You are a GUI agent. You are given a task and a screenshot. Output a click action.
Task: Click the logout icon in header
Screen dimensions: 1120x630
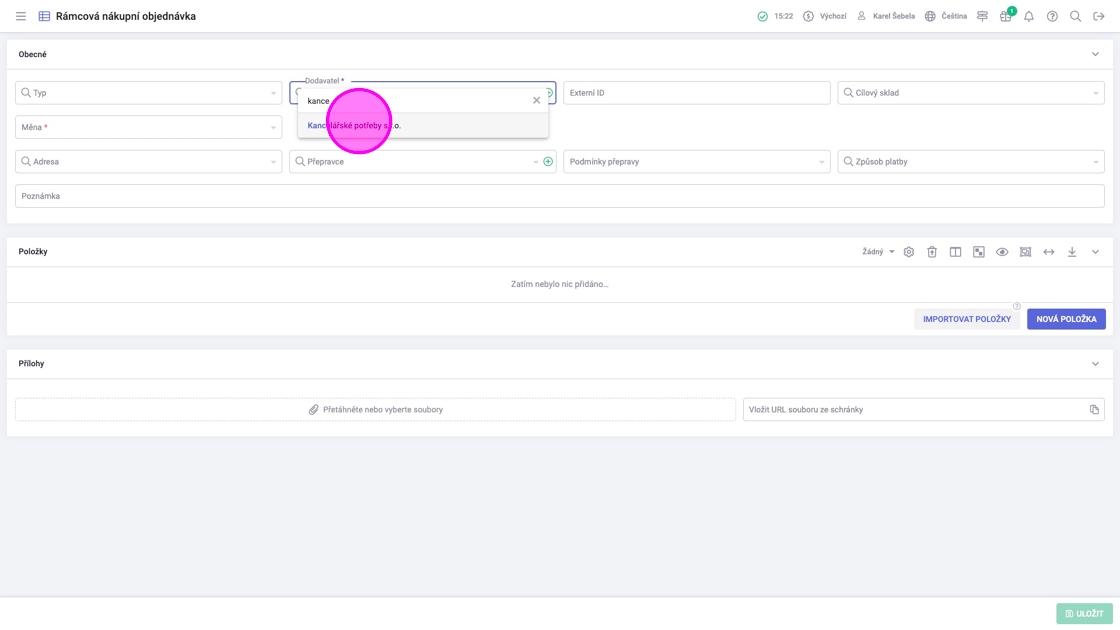(1098, 16)
